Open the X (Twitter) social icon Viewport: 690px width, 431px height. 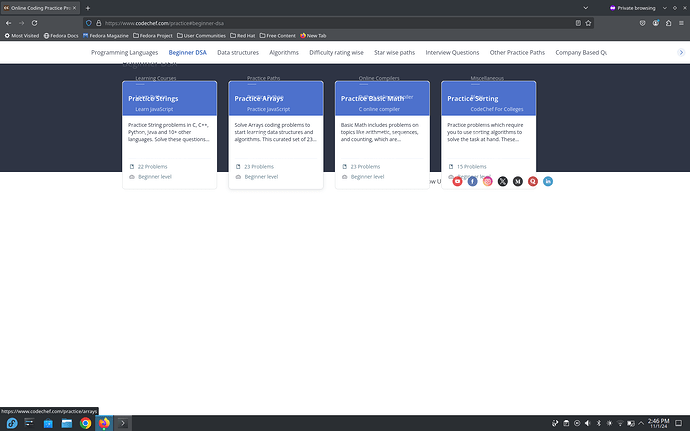click(x=503, y=181)
